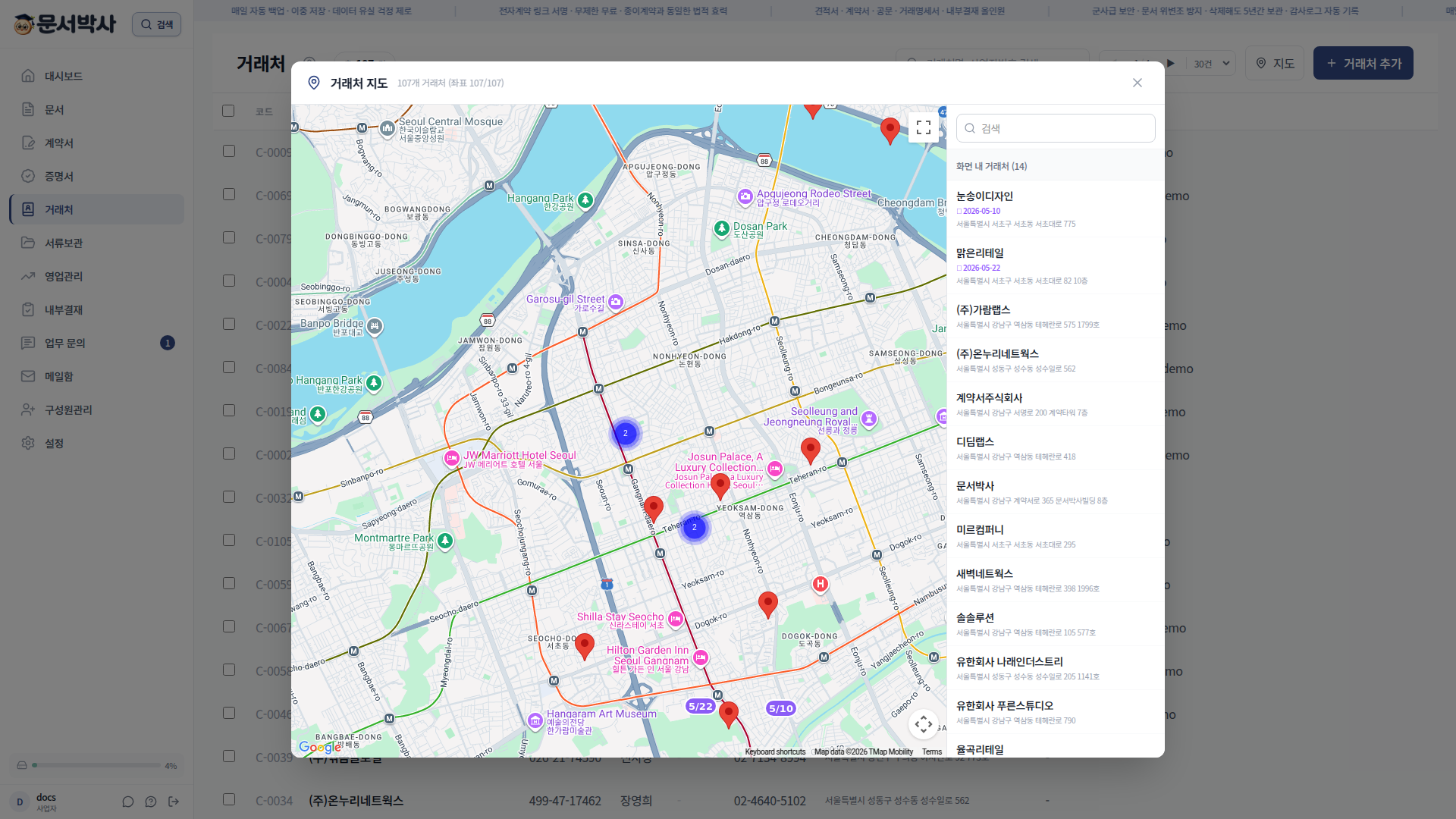Select the checkbox for row C-0067

228,626
